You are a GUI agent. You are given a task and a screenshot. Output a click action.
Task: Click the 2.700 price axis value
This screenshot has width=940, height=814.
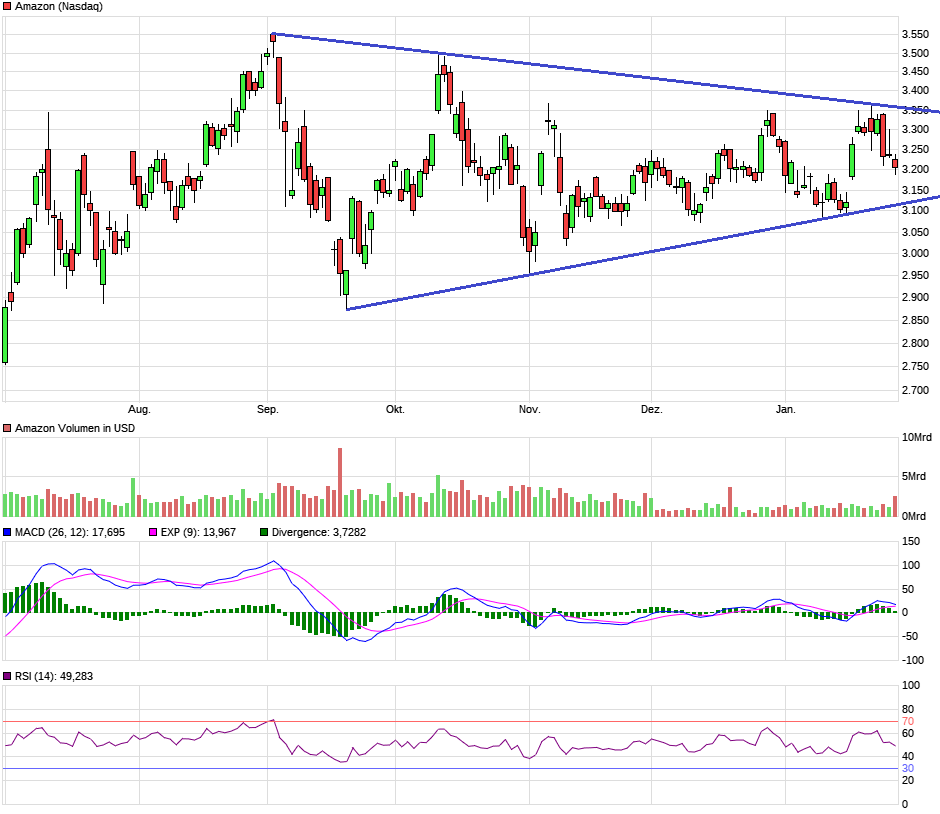click(x=915, y=390)
